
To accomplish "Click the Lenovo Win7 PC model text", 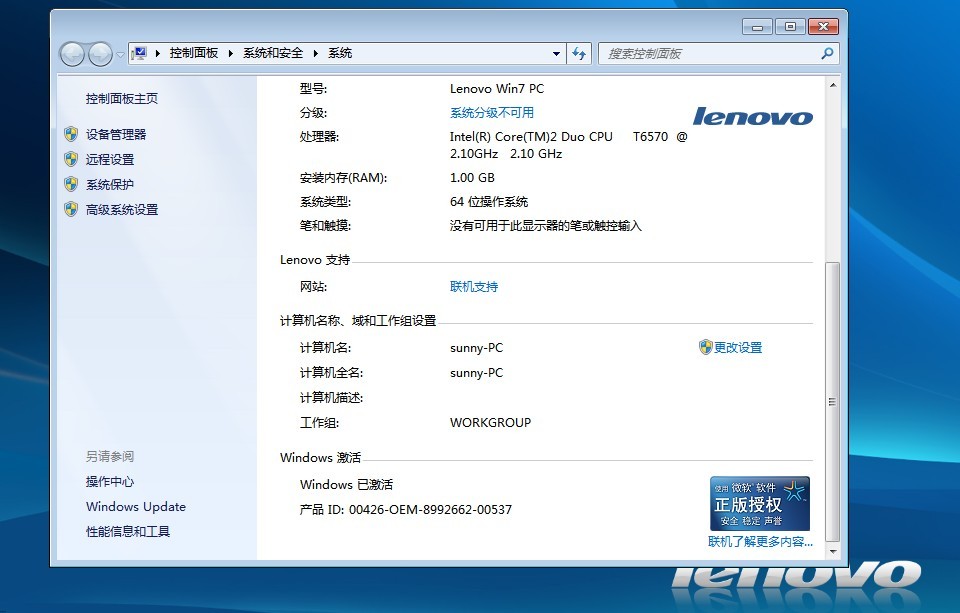I will [497, 89].
